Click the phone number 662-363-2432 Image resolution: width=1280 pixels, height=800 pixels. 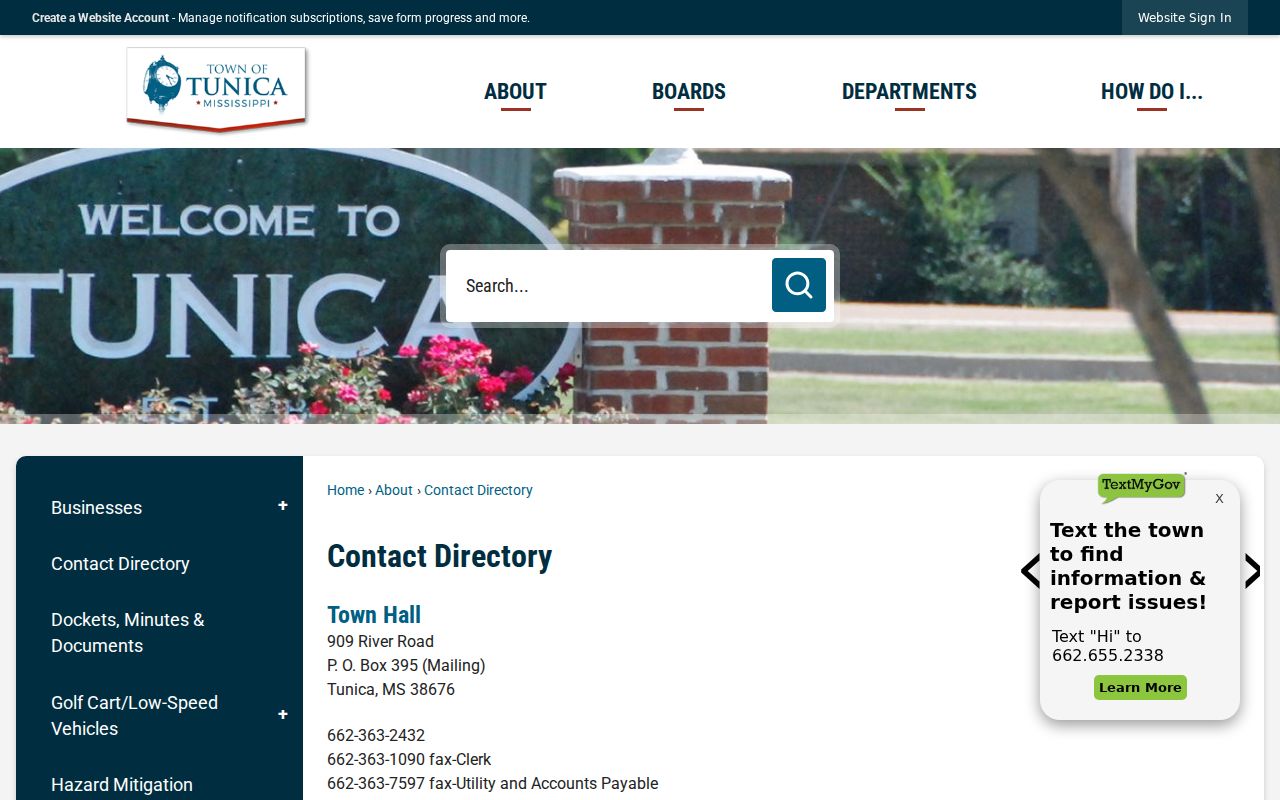pyautogui.click(x=376, y=735)
